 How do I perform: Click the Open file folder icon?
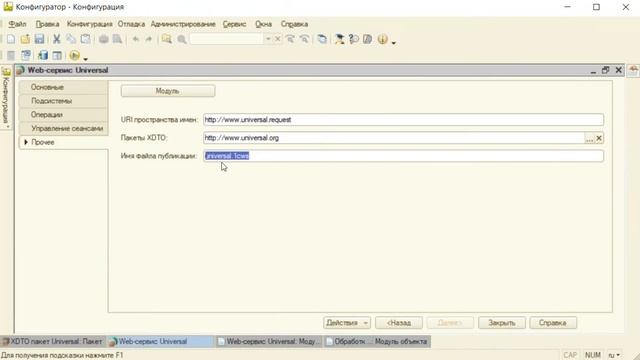25,39
